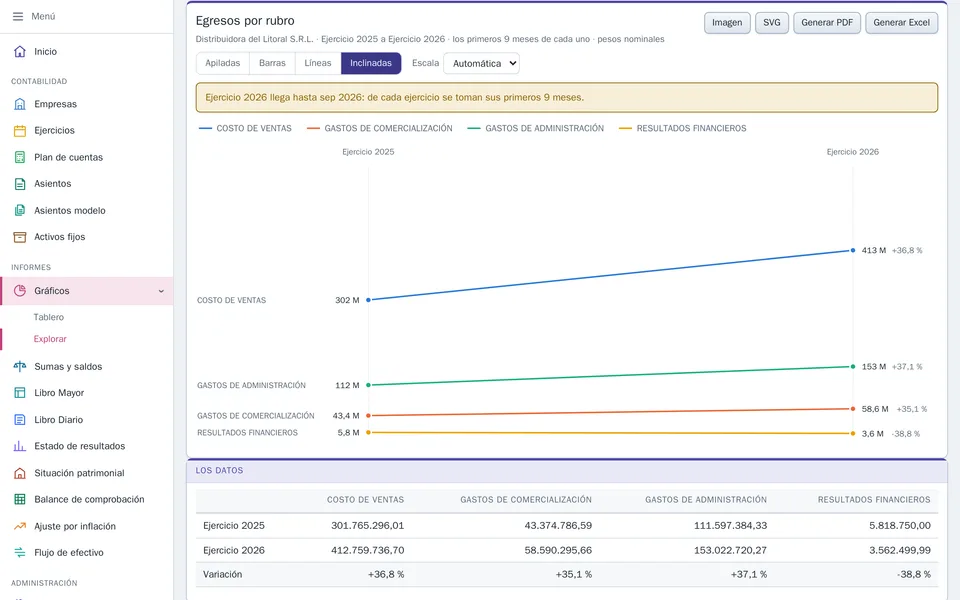Click the Libro Diario page icon

[x=20, y=420]
